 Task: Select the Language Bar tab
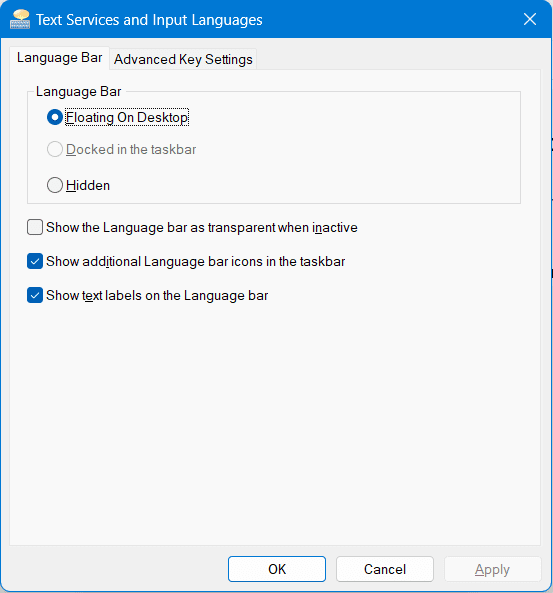pos(59,58)
